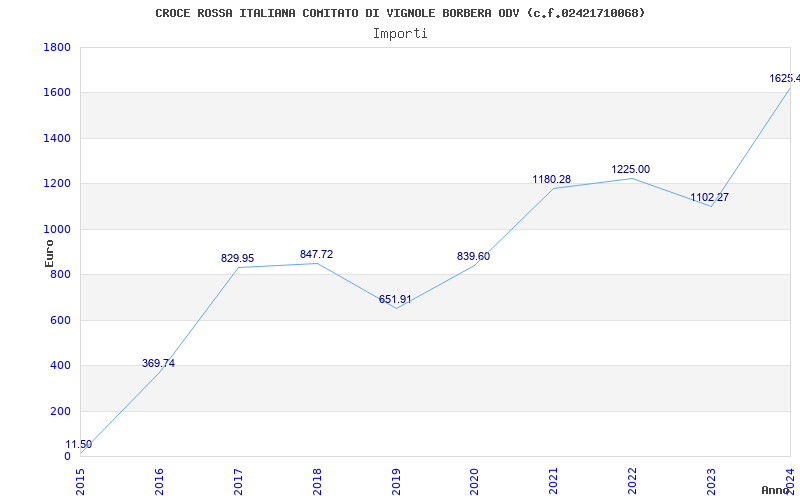Click x-axis year 2023

pyautogui.click(x=711, y=482)
